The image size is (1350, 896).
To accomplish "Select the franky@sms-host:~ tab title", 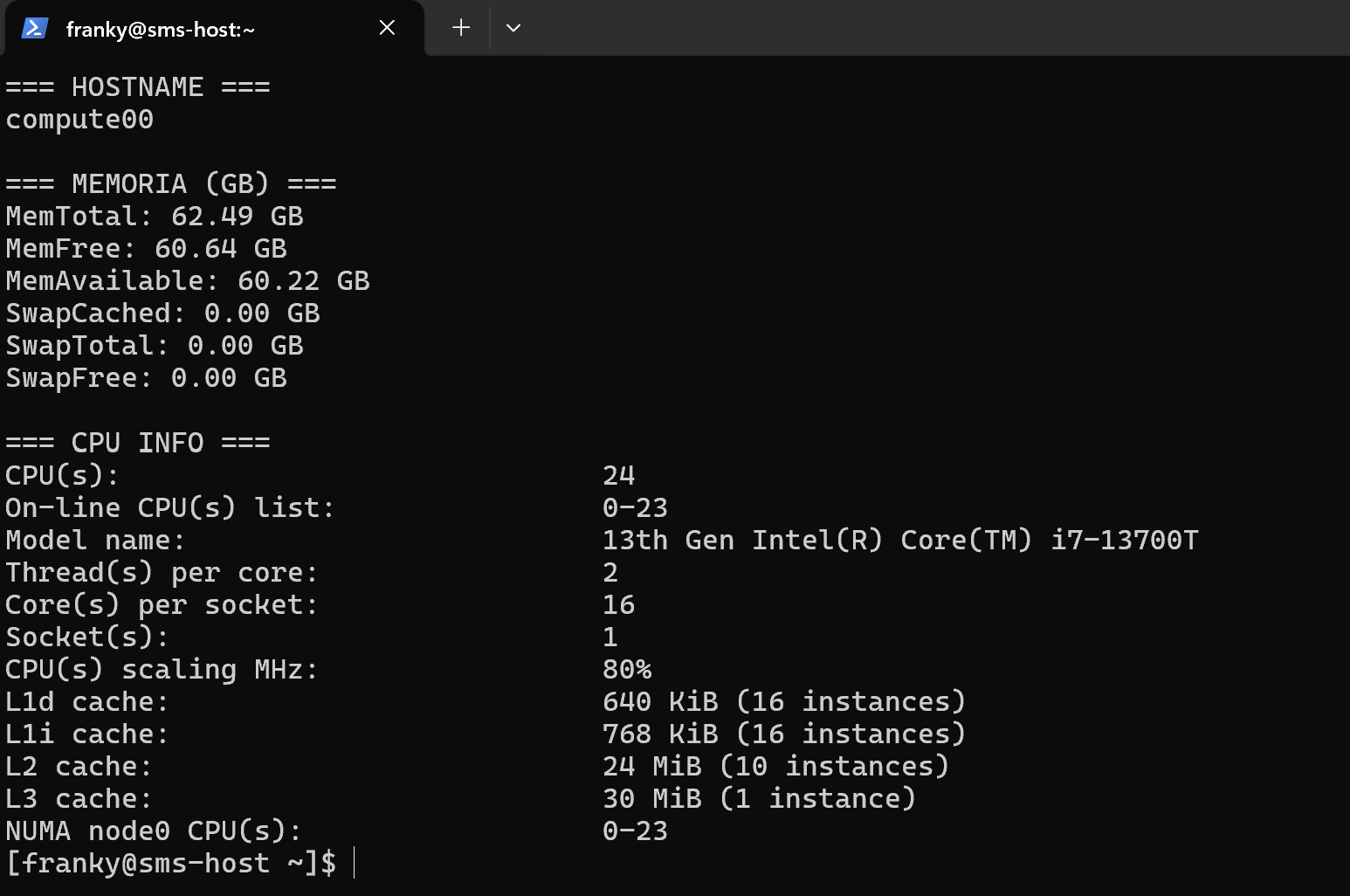I will (x=161, y=30).
